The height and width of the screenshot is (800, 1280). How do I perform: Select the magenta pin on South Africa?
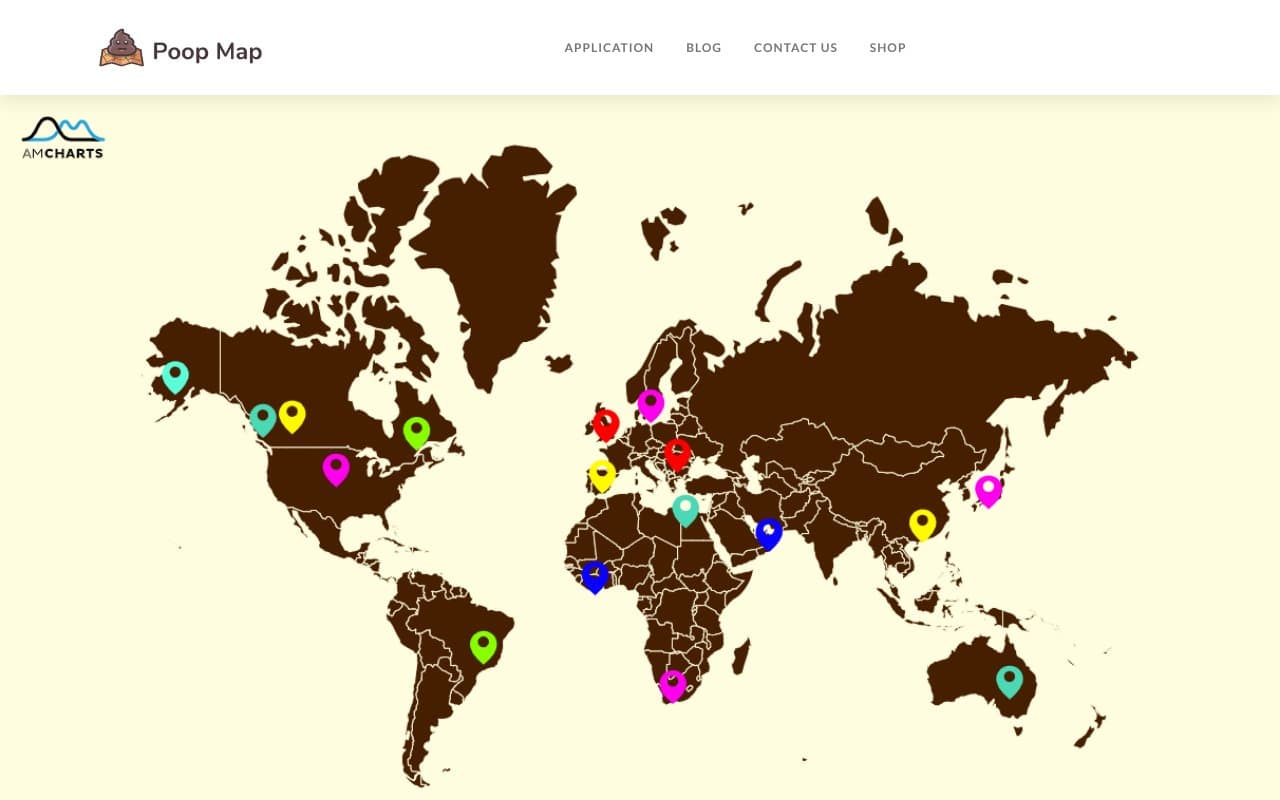[x=672, y=684]
